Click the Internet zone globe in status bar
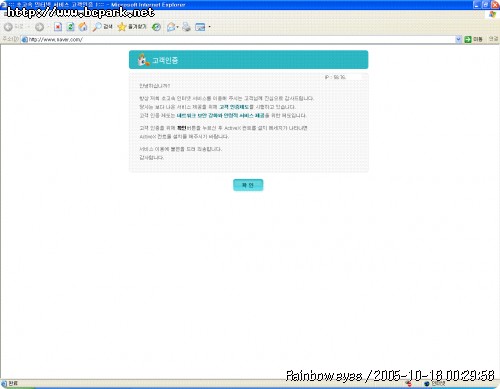This screenshot has height=389, width=500. 427,384
